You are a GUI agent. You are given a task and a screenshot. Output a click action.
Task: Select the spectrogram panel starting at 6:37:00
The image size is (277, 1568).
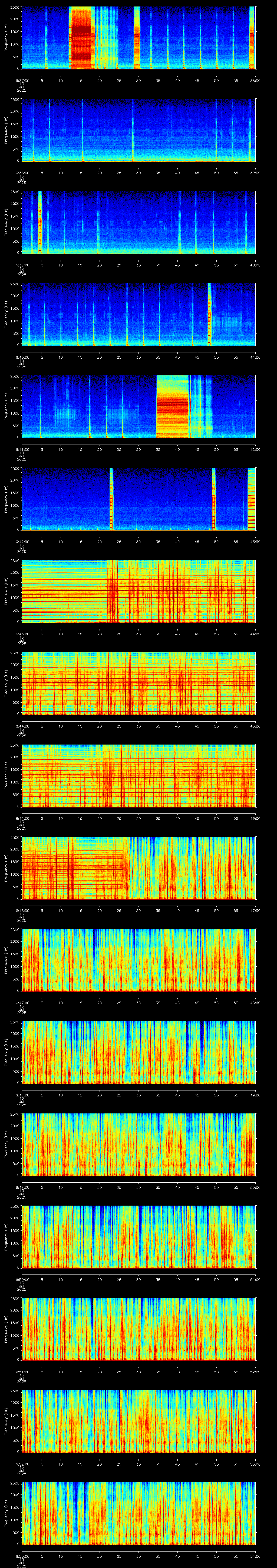[139, 38]
